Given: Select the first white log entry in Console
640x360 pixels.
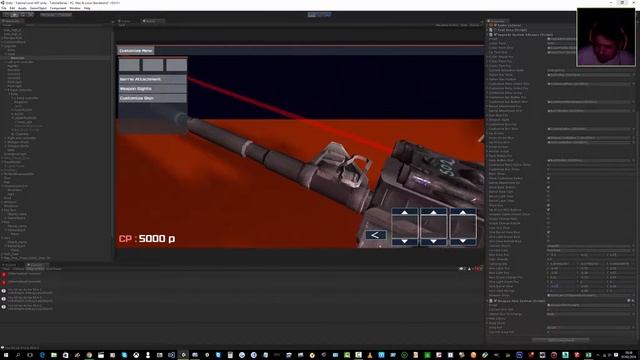Looking at the screenshot, I should [241, 291].
